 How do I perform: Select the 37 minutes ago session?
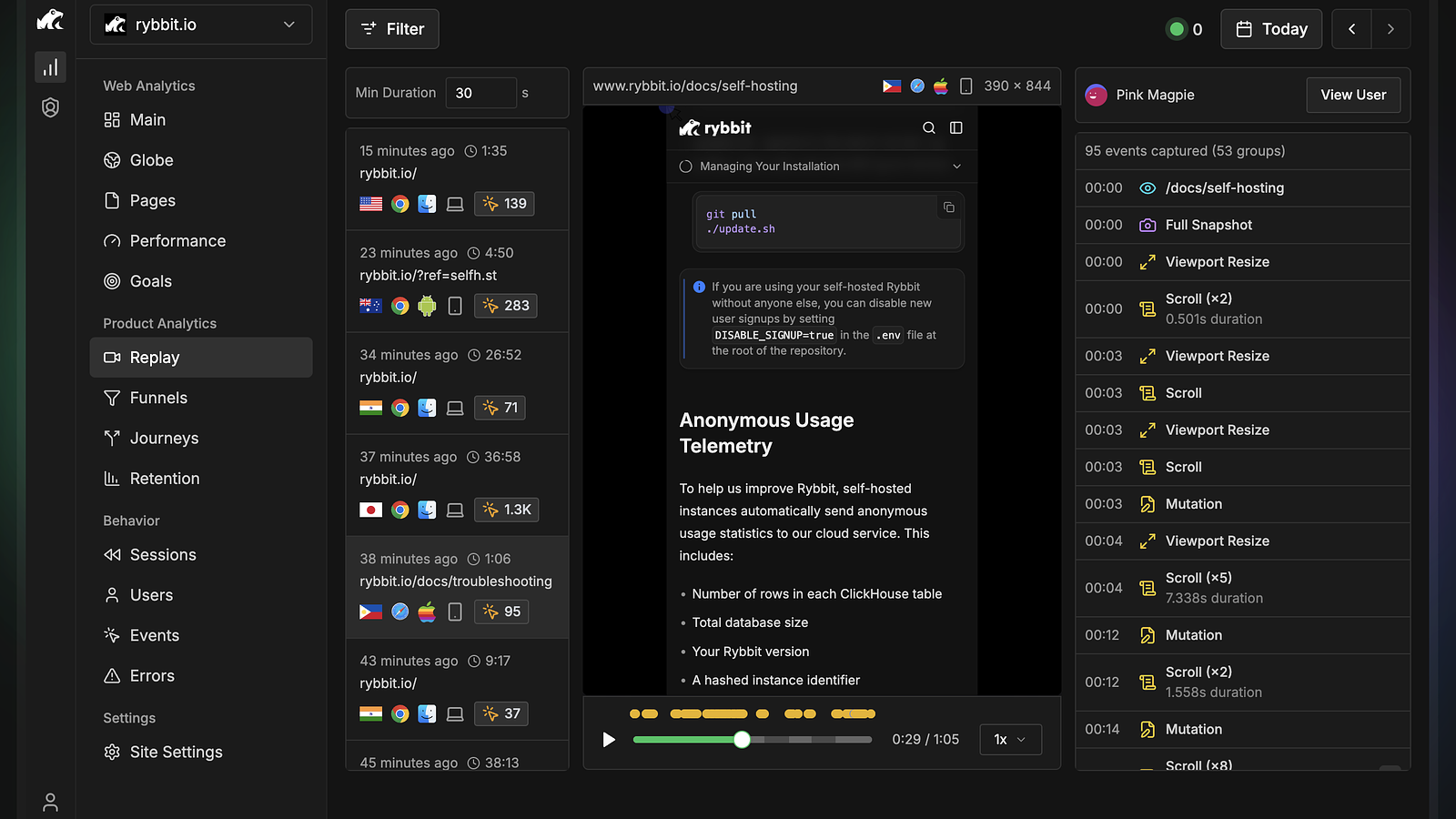pyautogui.click(x=457, y=484)
